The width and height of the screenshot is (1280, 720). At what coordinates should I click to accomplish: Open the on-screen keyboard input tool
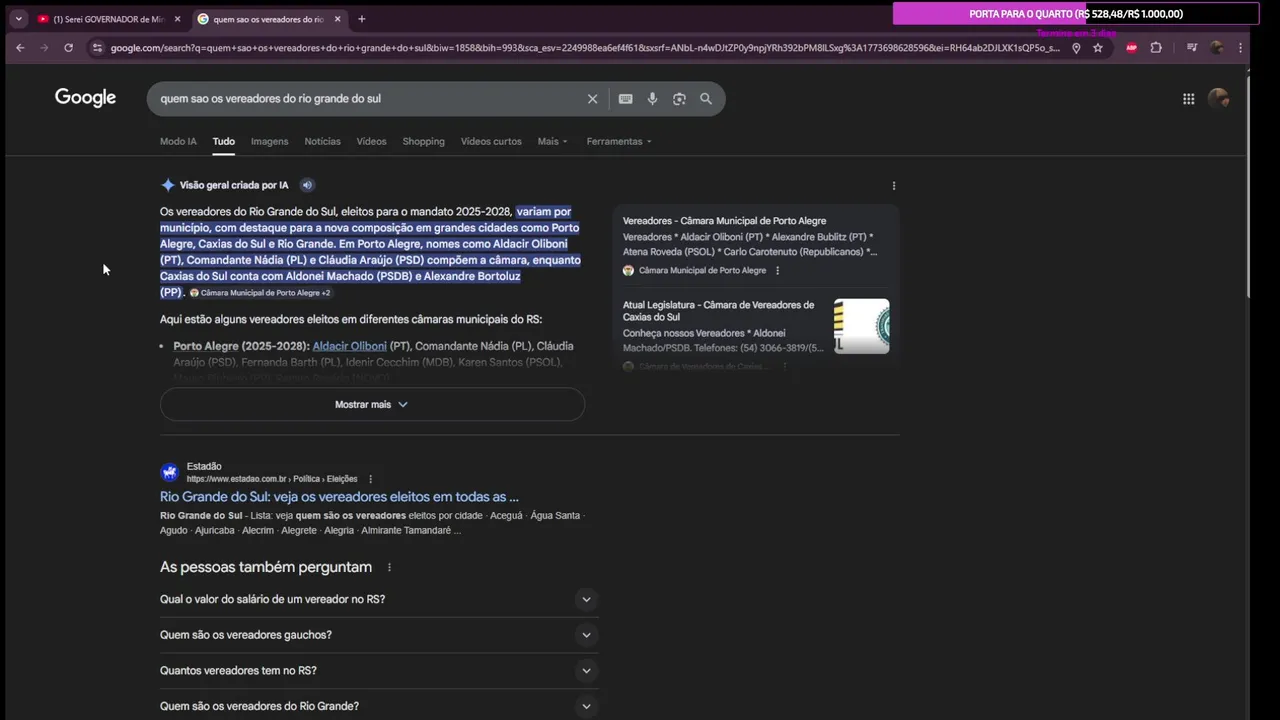[625, 99]
